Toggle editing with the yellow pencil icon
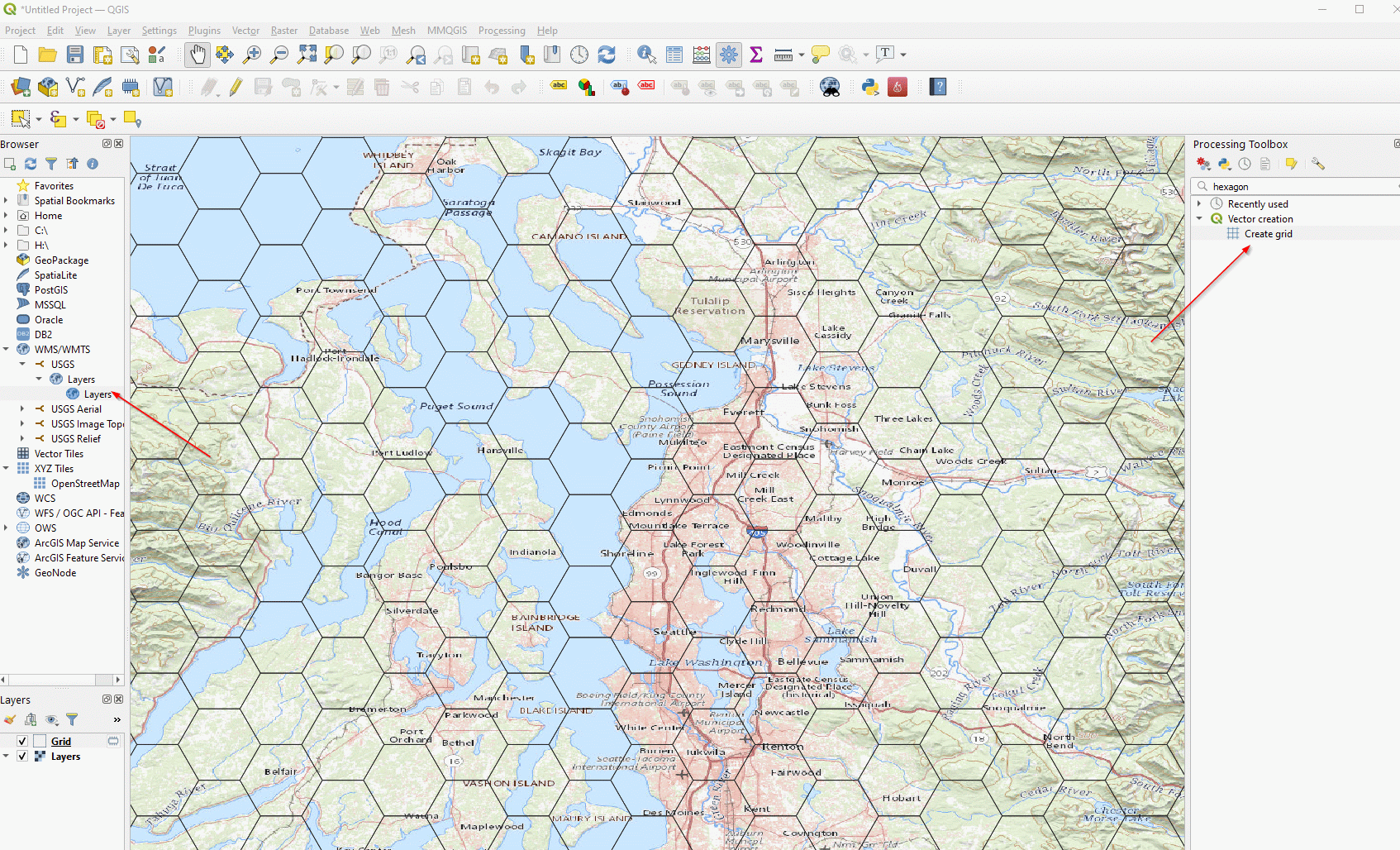Viewport: 1400px width, 850px height. point(236,87)
